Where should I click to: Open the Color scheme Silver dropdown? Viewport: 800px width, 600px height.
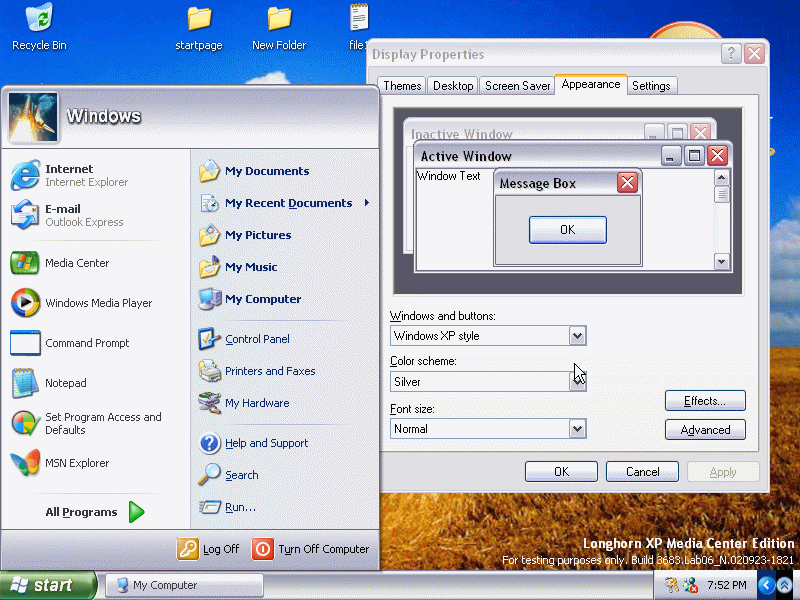pos(577,382)
